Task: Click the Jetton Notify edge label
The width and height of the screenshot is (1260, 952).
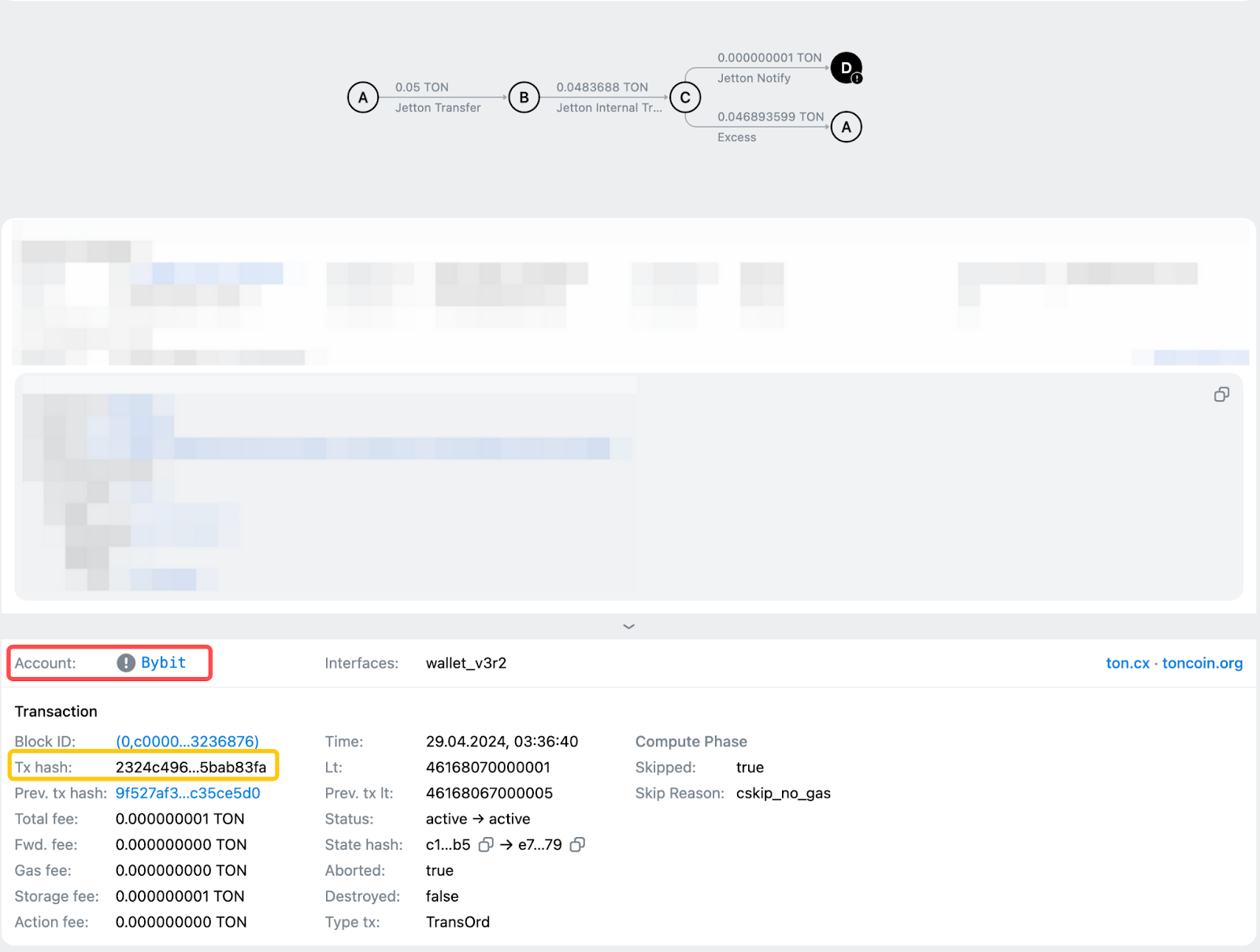Action: pyautogui.click(x=754, y=78)
